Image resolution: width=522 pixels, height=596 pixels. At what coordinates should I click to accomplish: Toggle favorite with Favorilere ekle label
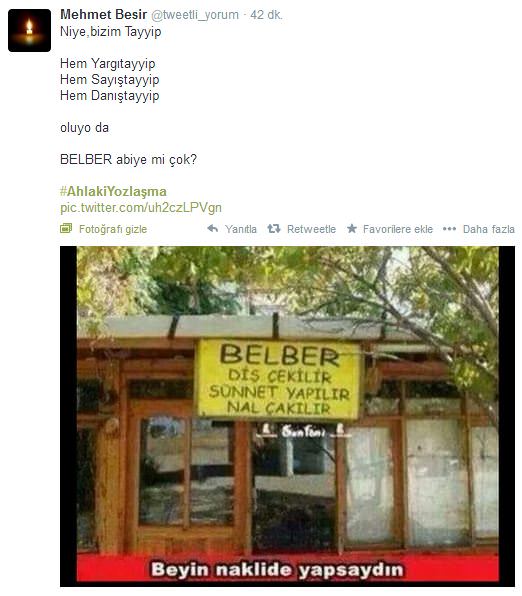click(398, 229)
